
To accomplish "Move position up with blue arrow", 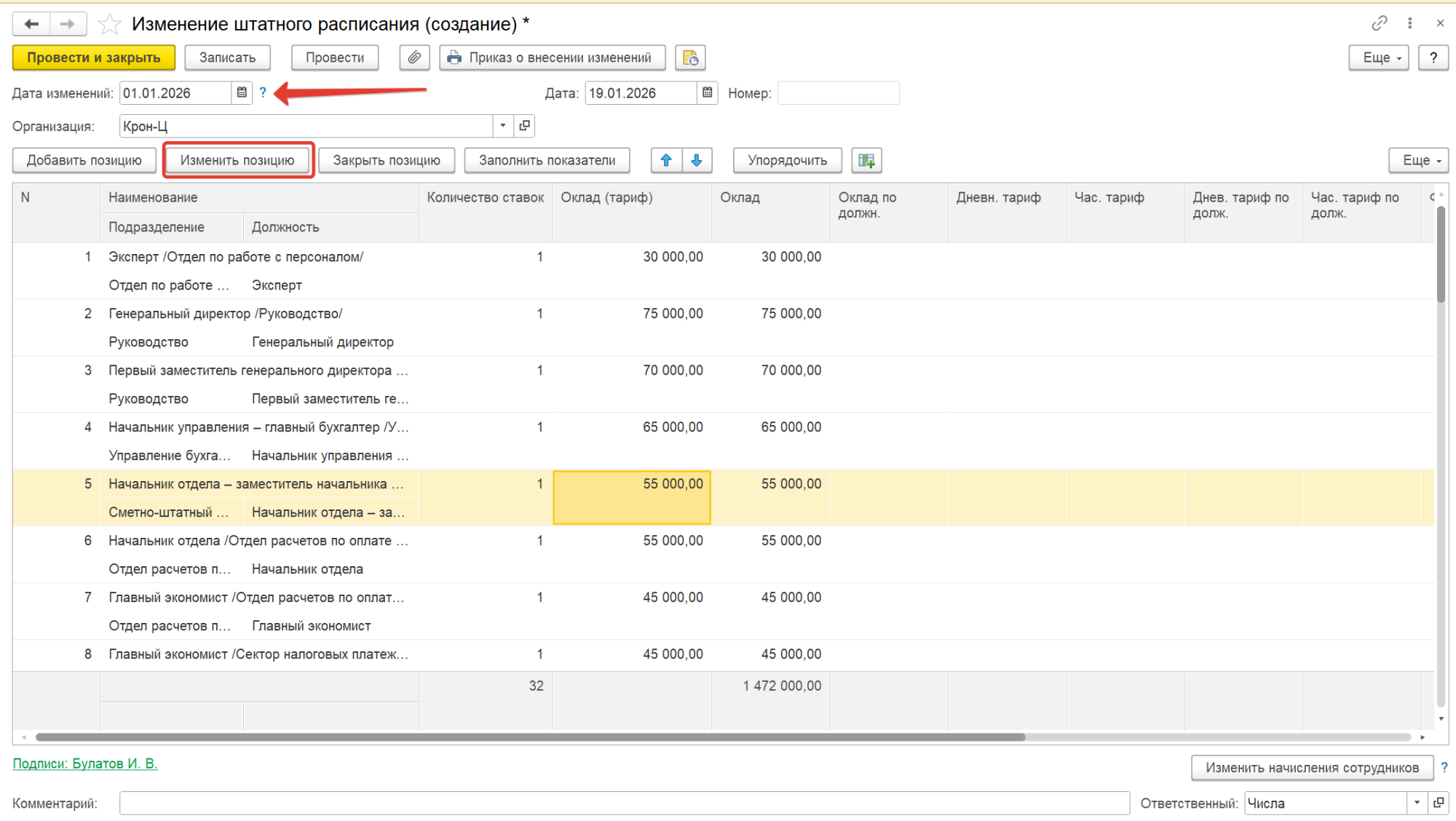I will [x=666, y=160].
